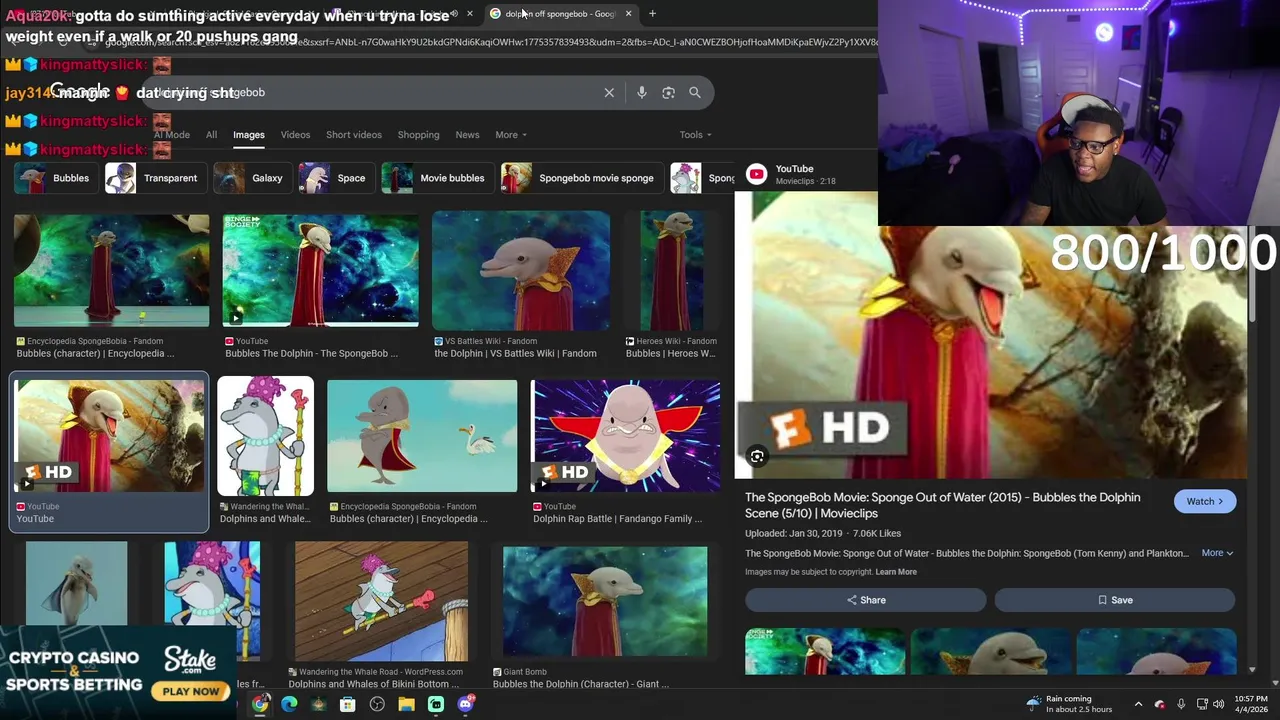The height and width of the screenshot is (720, 1280).
Task: Click Lens icon on preview image
Action: point(757,456)
